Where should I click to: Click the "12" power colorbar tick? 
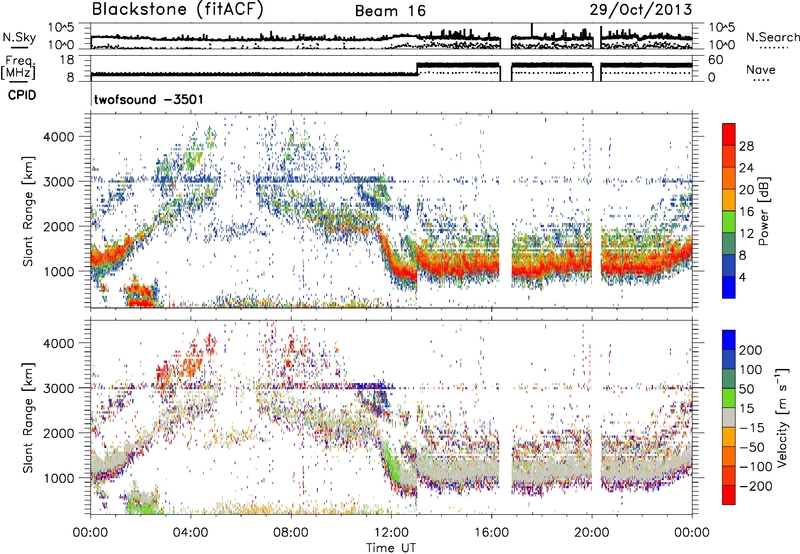(746, 234)
